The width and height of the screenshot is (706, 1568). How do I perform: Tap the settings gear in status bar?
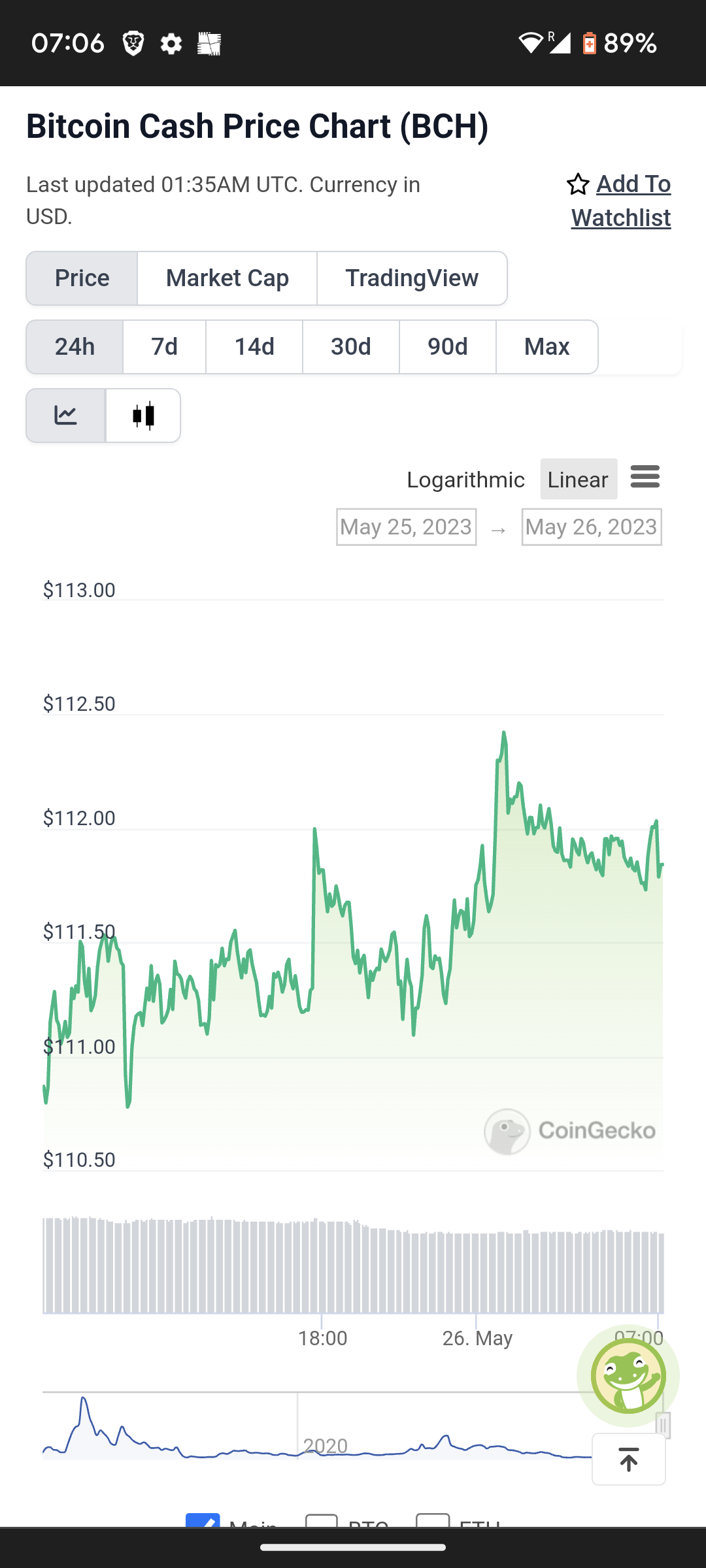[x=171, y=44]
